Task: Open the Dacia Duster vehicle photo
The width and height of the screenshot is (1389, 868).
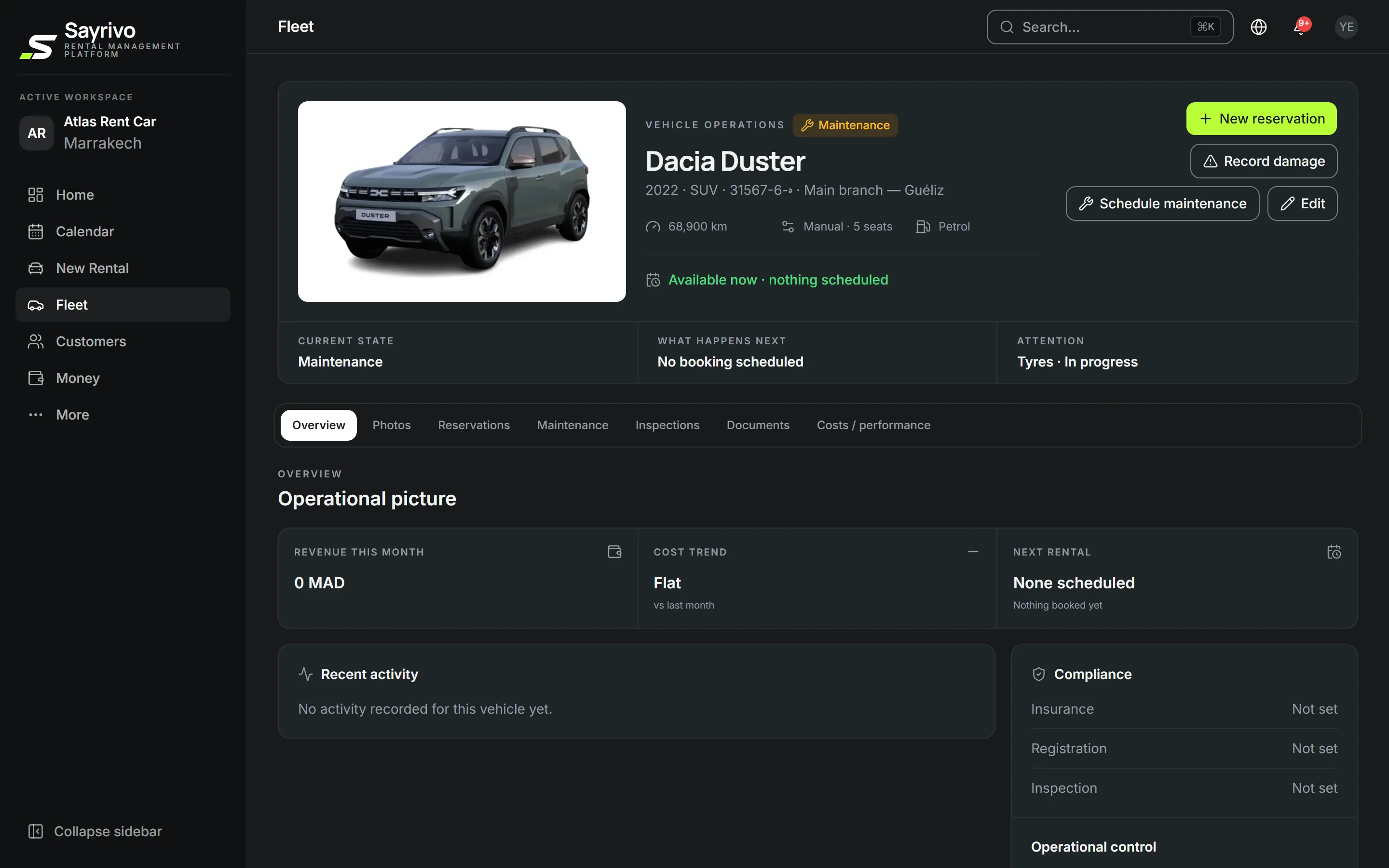Action: (462, 202)
